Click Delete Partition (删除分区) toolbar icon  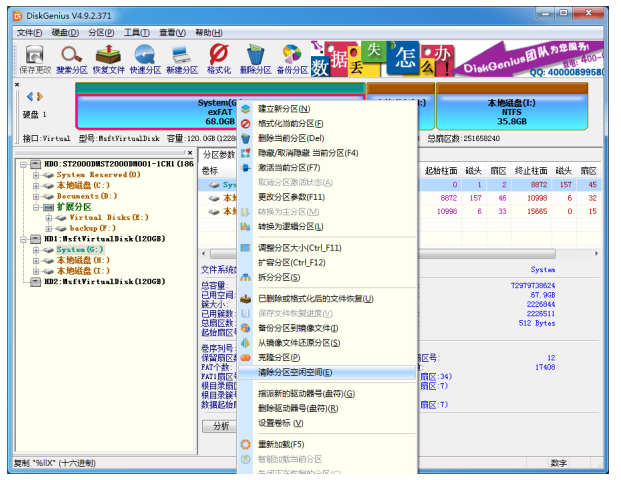255,59
